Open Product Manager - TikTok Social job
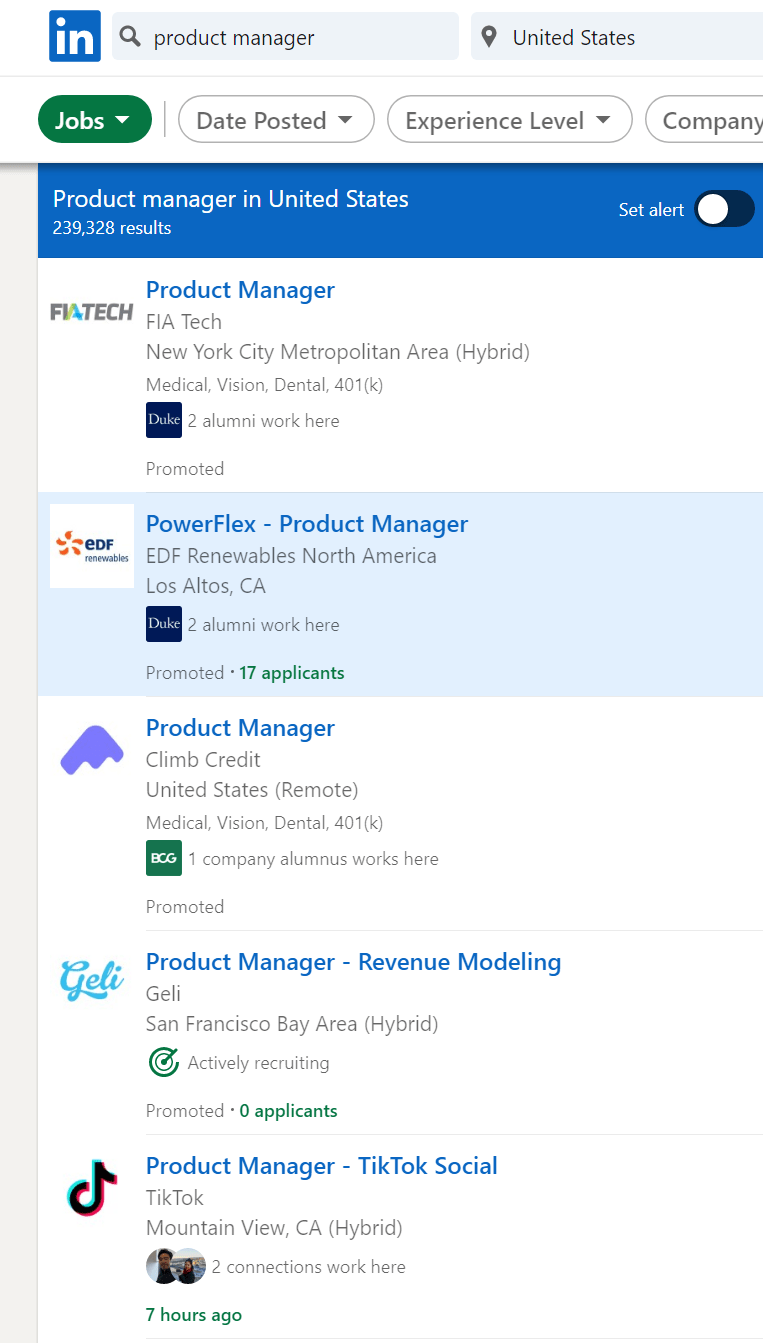 pyautogui.click(x=322, y=1166)
